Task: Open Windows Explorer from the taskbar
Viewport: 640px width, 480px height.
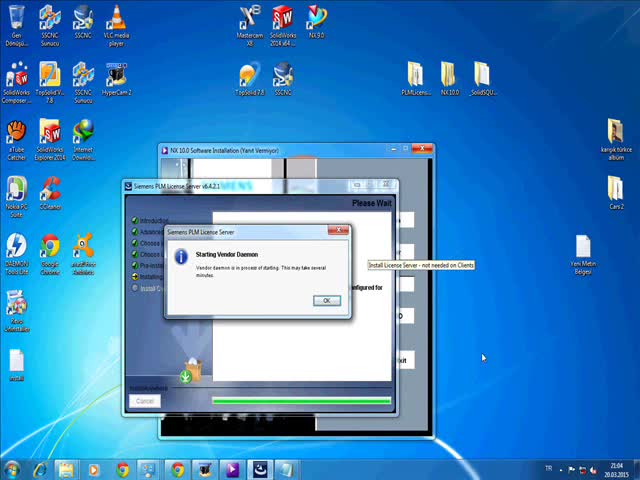Action: tap(66, 470)
